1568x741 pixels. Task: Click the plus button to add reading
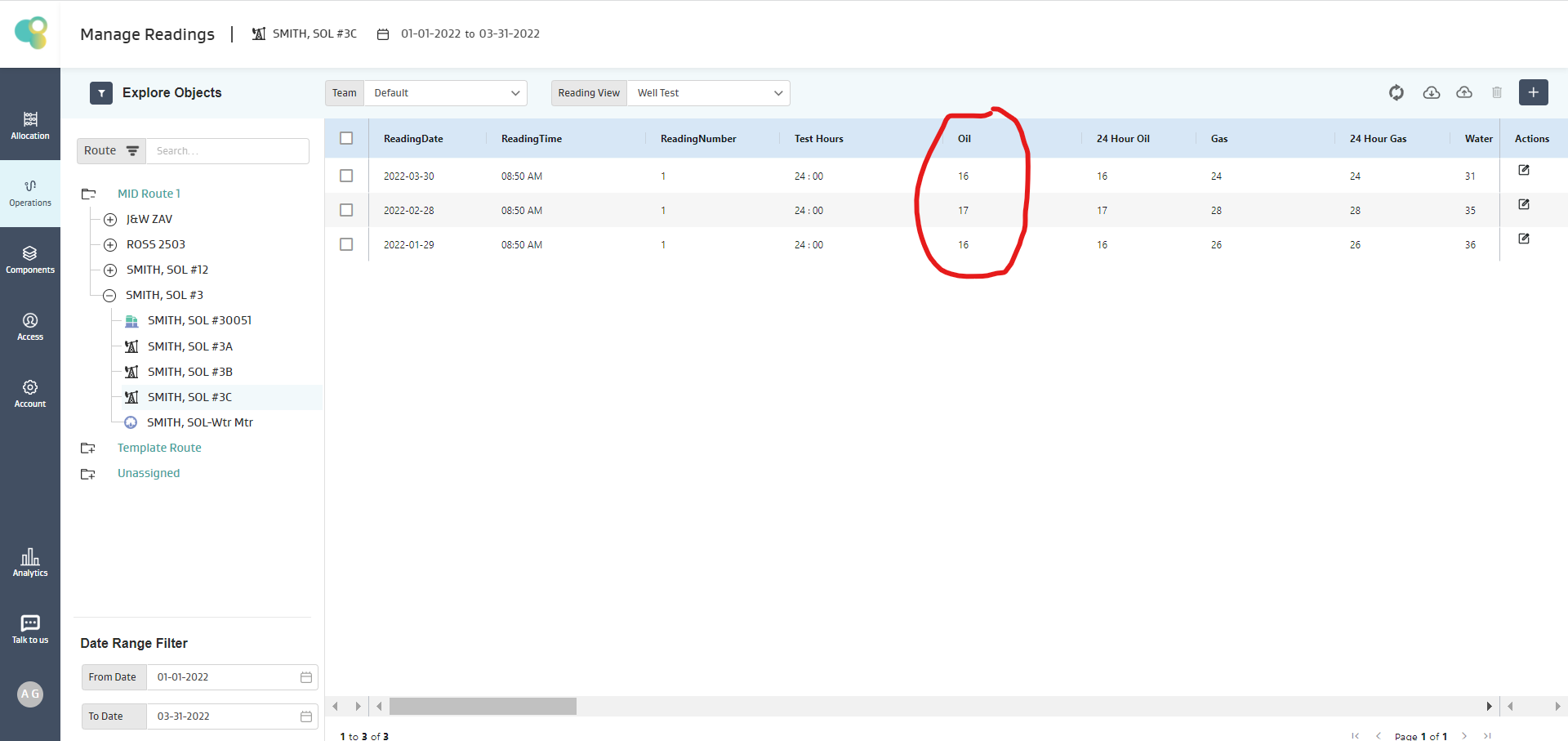[1533, 92]
